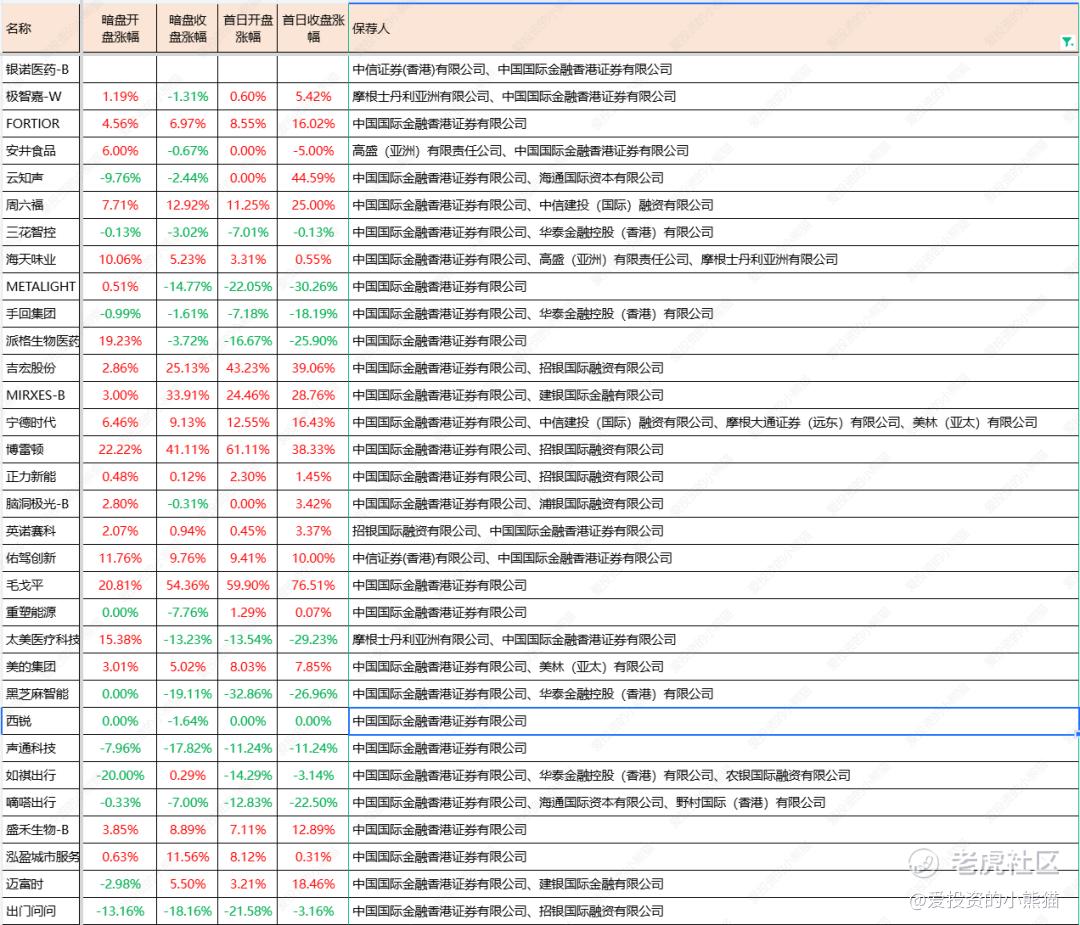Image resolution: width=1080 pixels, height=925 pixels.
Task: Select the MIRXES-B name cell
Action: click(41, 395)
